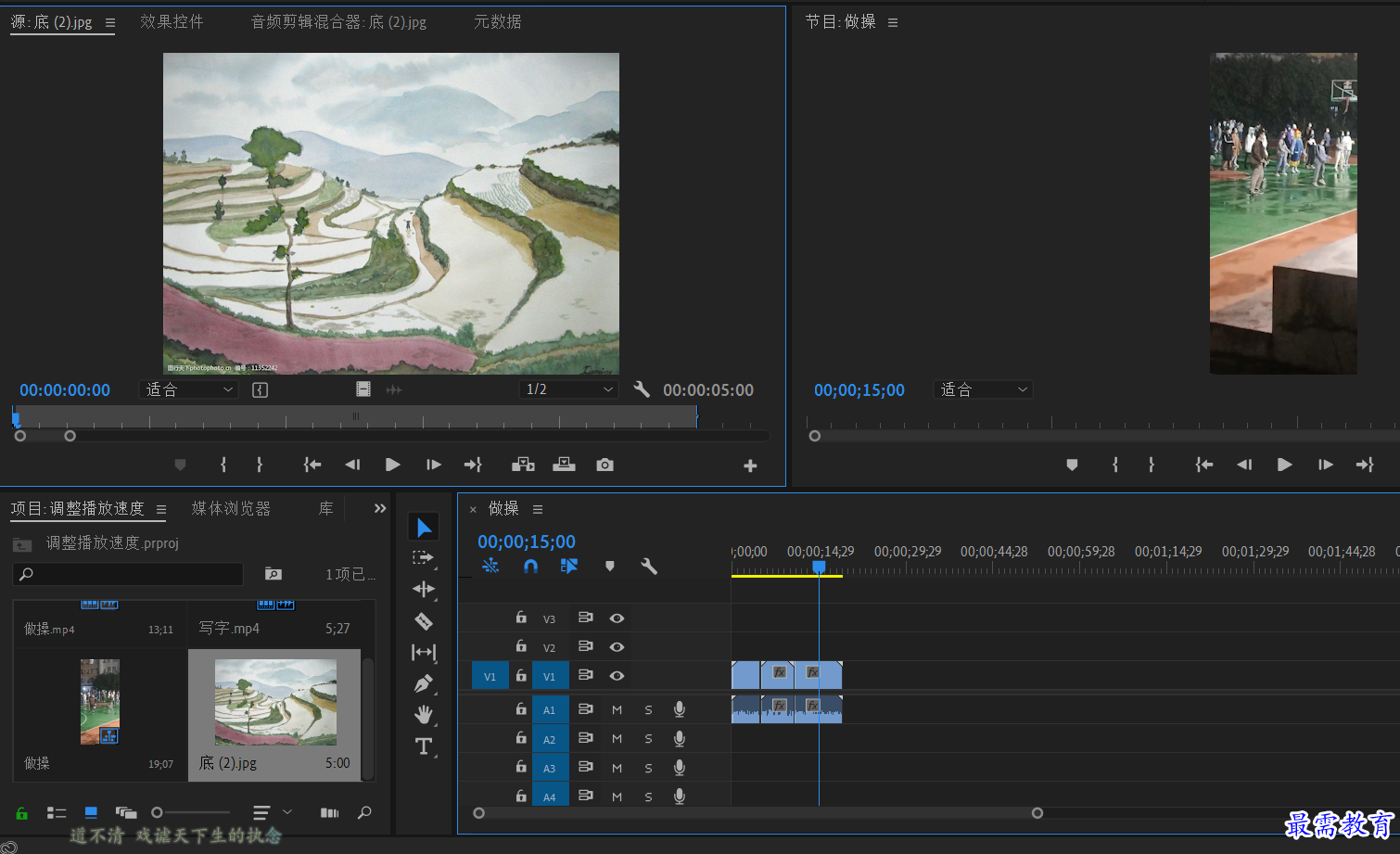Switch project panel to icon view

tap(91, 812)
